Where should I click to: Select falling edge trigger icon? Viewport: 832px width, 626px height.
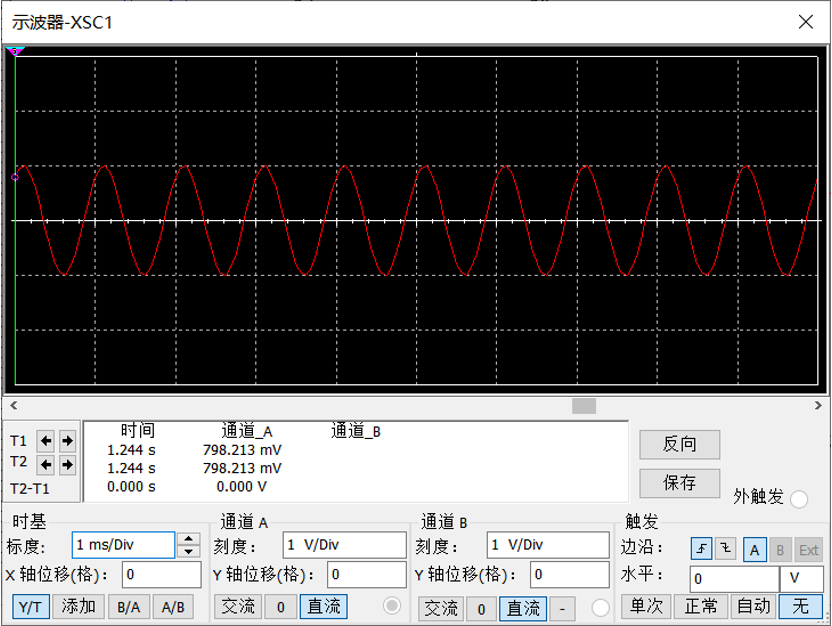tap(725, 549)
